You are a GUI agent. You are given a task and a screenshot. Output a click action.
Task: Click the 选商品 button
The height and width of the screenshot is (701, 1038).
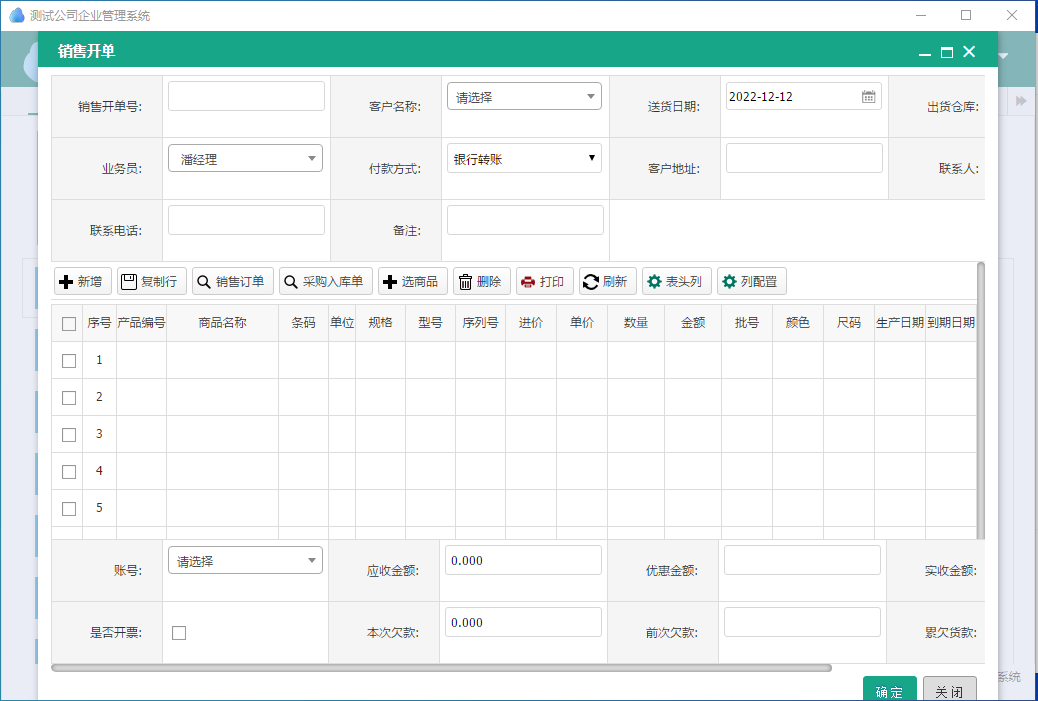[412, 281]
